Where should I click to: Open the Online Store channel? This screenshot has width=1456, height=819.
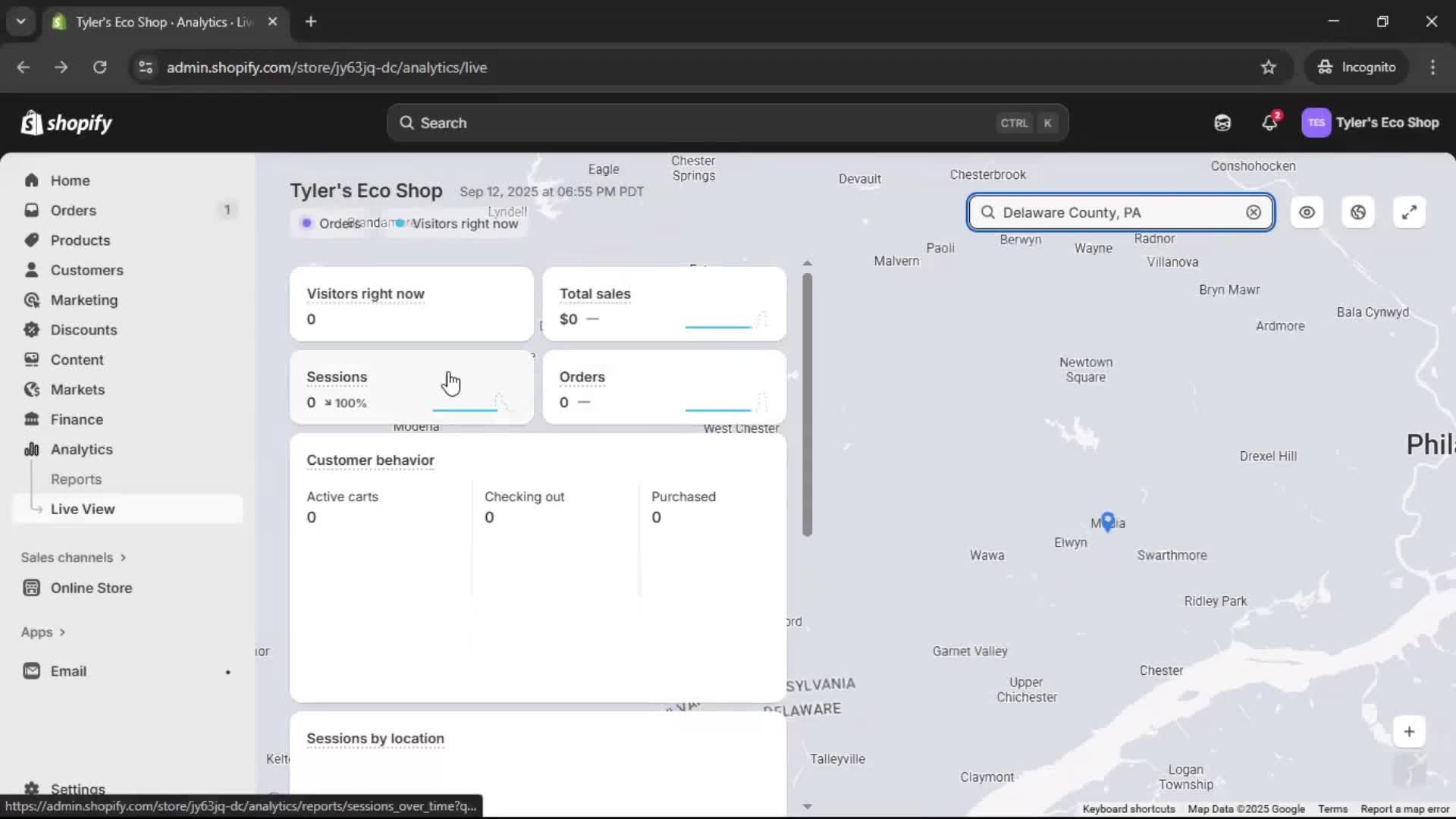tap(90, 587)
